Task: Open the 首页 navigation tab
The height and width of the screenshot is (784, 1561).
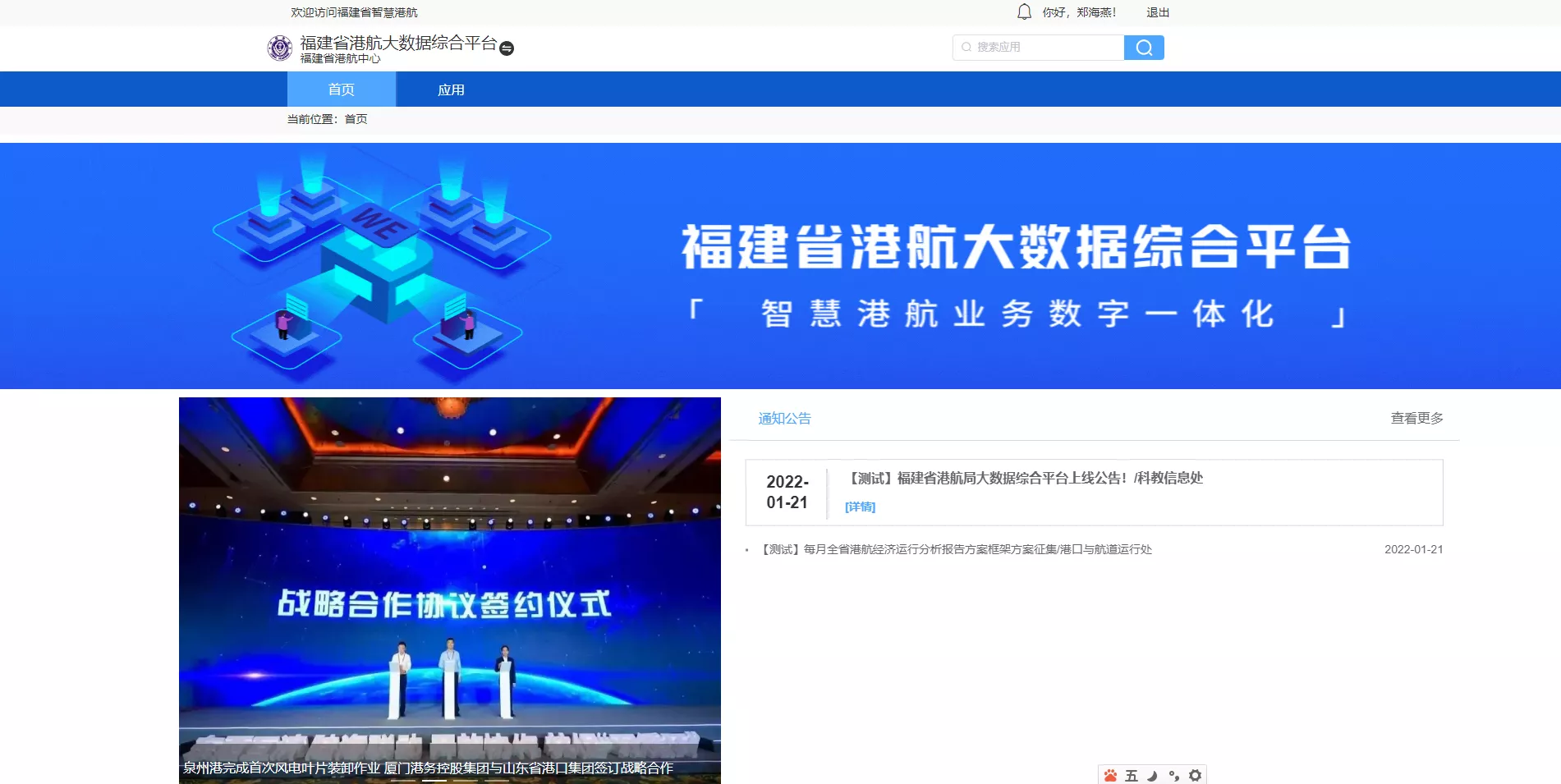Action: tap(342, 89)
